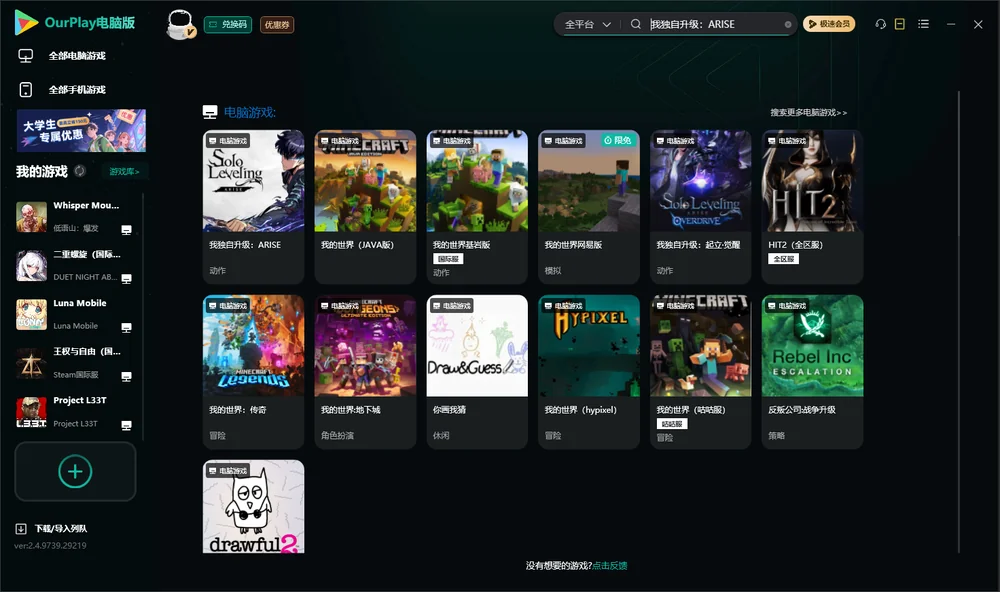Open the 我的世界：传奇 game card
Viewport: 1000px width, 592px height.
tap(253, 372)
